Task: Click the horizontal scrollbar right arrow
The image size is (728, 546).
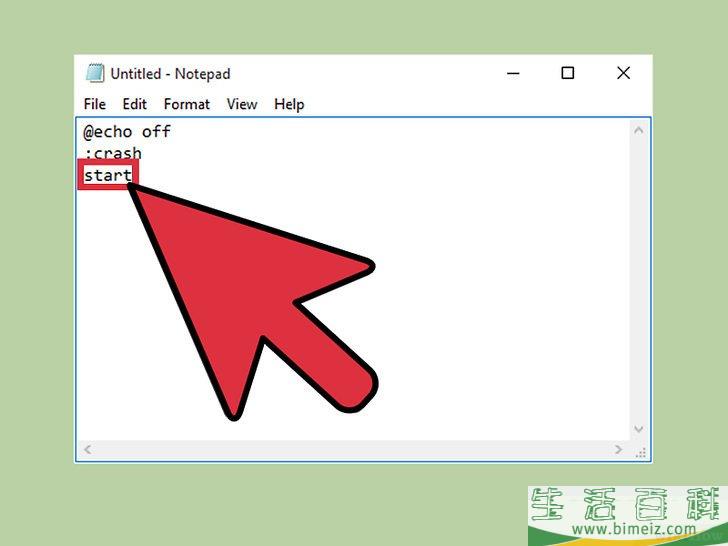Action: pyautogui.click(x=620, y=450)
